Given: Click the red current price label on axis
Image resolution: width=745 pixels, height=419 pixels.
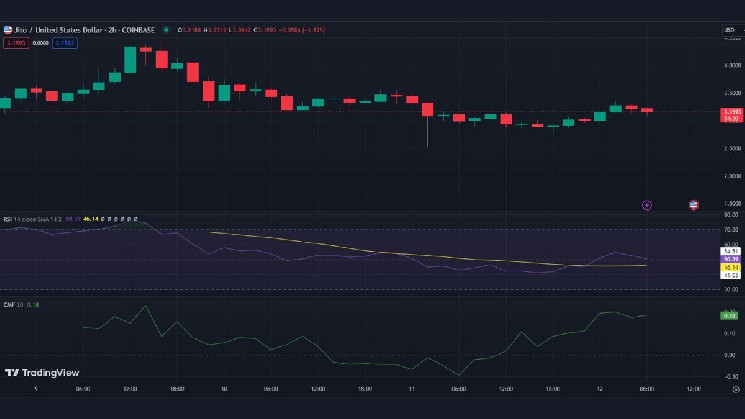Looking at the screenshot, I should pyautogui.click(x=730, y=114).
